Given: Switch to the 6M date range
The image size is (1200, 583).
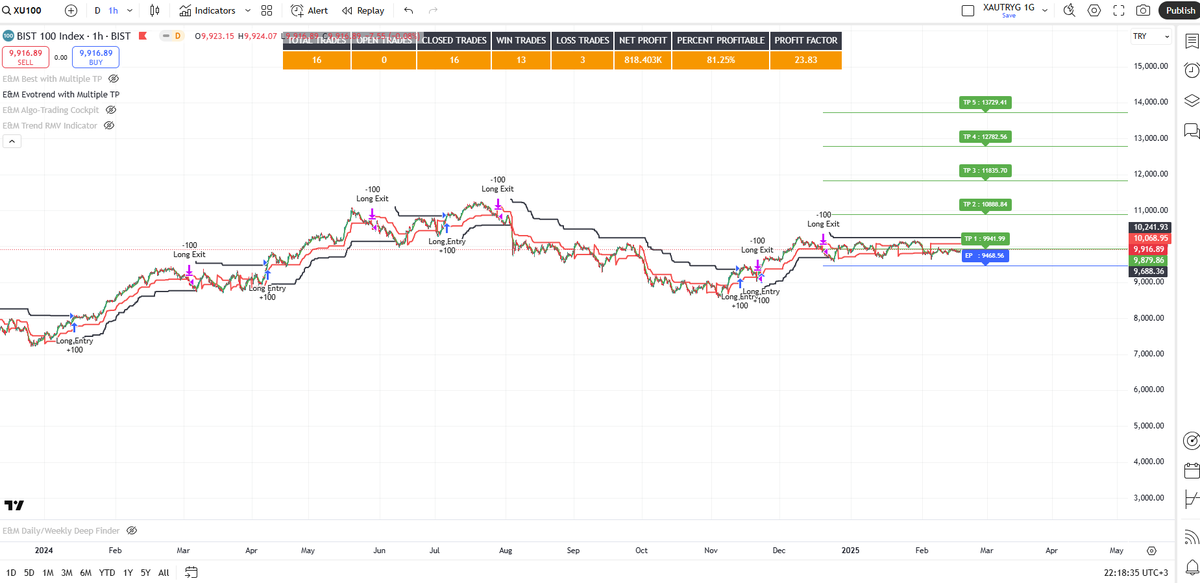Looking at the screenshot, I should (86, 572).
